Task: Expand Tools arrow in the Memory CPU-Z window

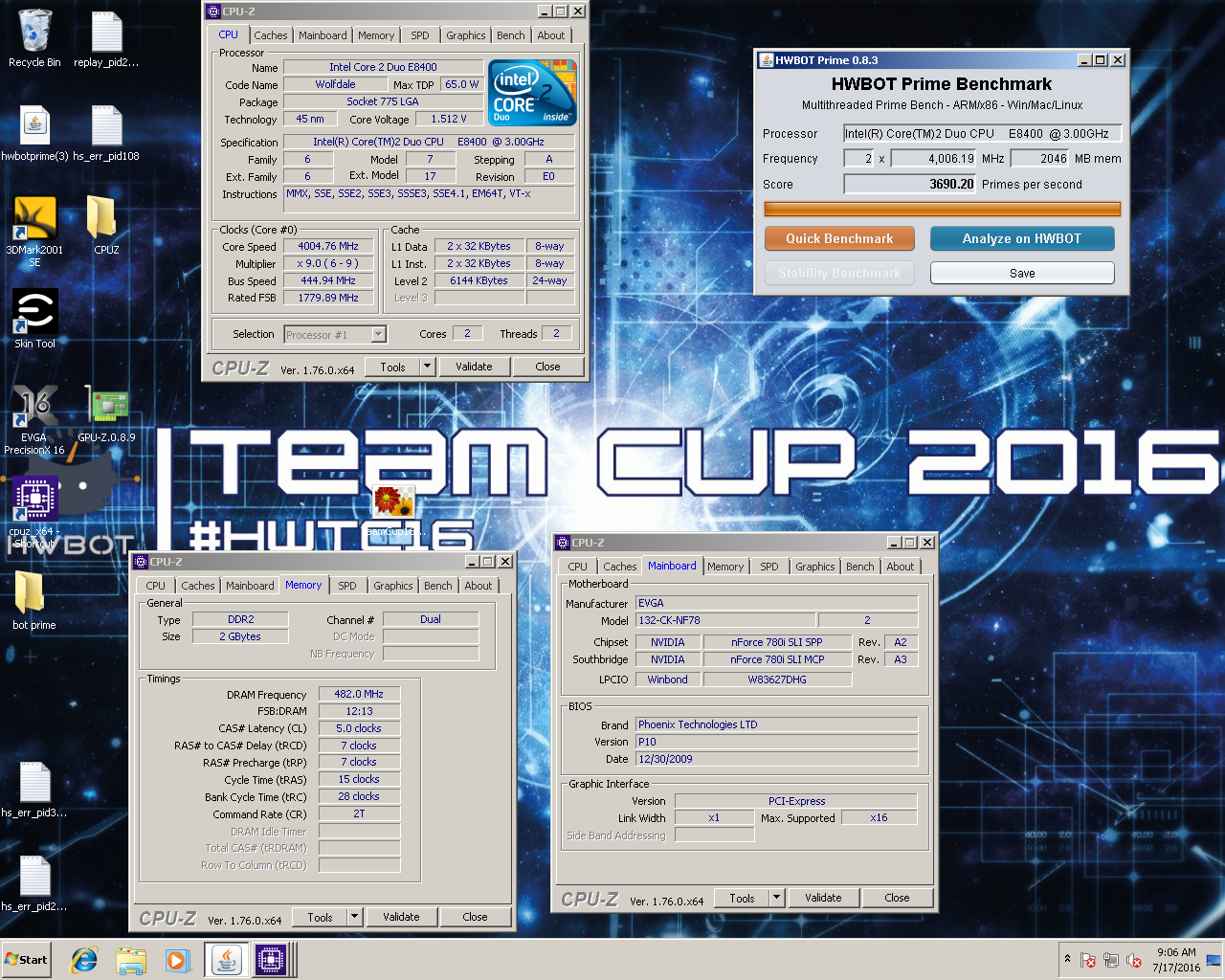Action: (354, 917)
